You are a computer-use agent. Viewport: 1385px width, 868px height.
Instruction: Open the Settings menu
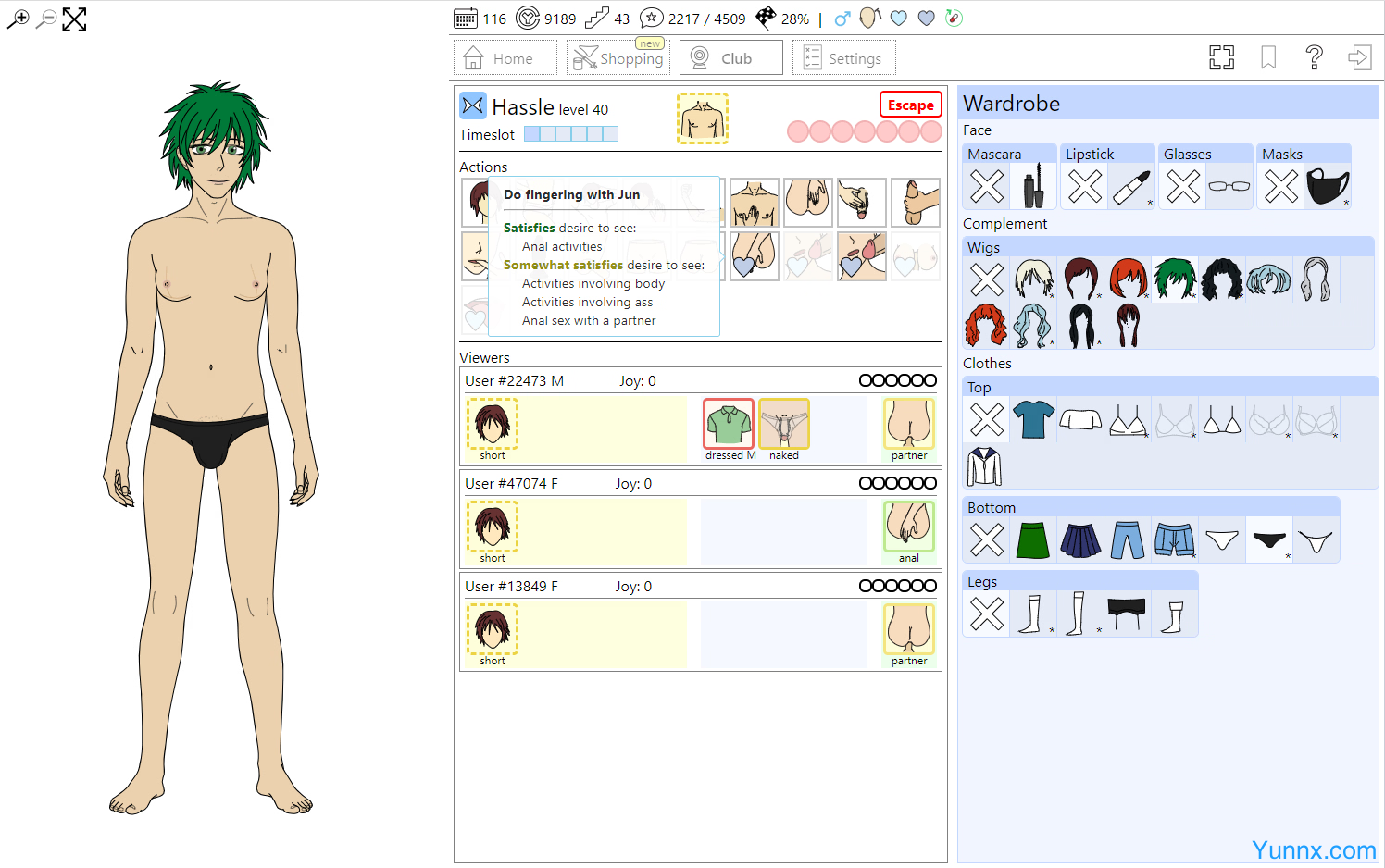click(843, 58)
